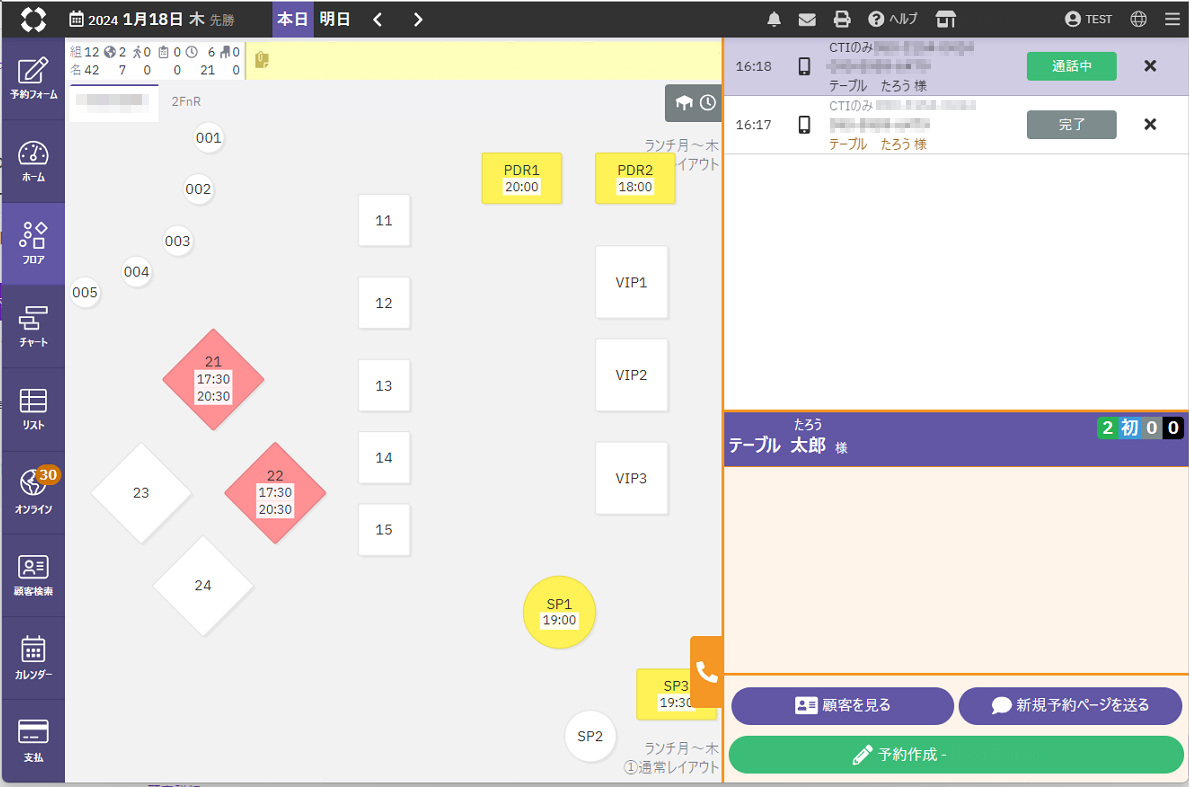Toggle the orange phone call panel tab
This screenshot has height=787, width=1189.
click(x=707, y=671)
